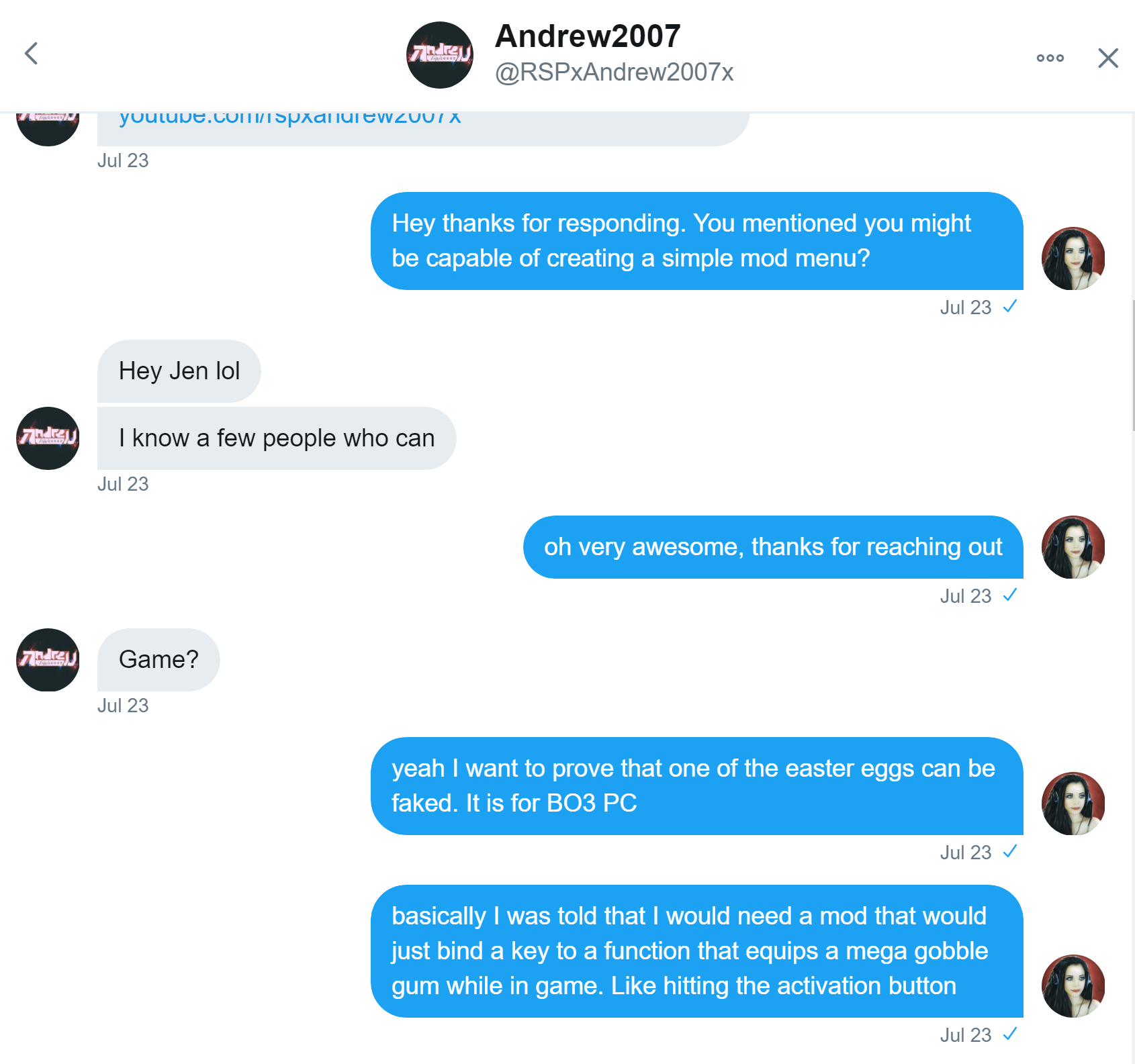Viewport: 1135px width, 1064px height.
Task: Click the 'I know a few people who can' bubble
Action: [x=277, y=438]
